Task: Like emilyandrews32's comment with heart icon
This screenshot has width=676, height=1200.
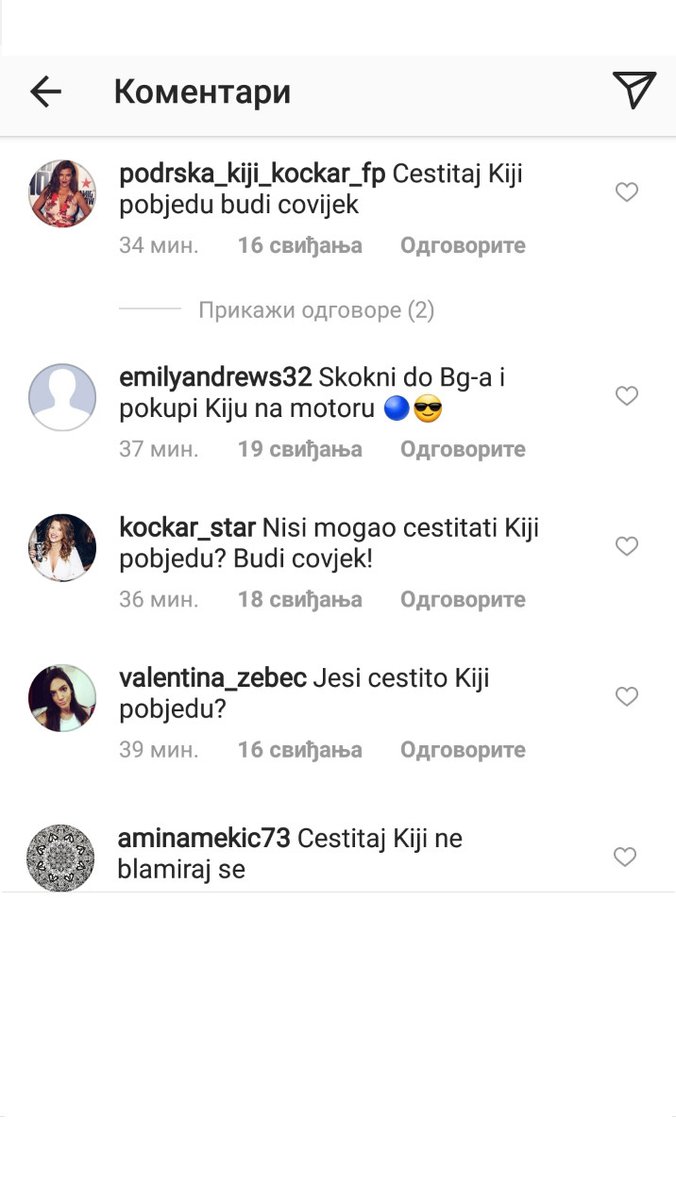Action: click(627, 396)
